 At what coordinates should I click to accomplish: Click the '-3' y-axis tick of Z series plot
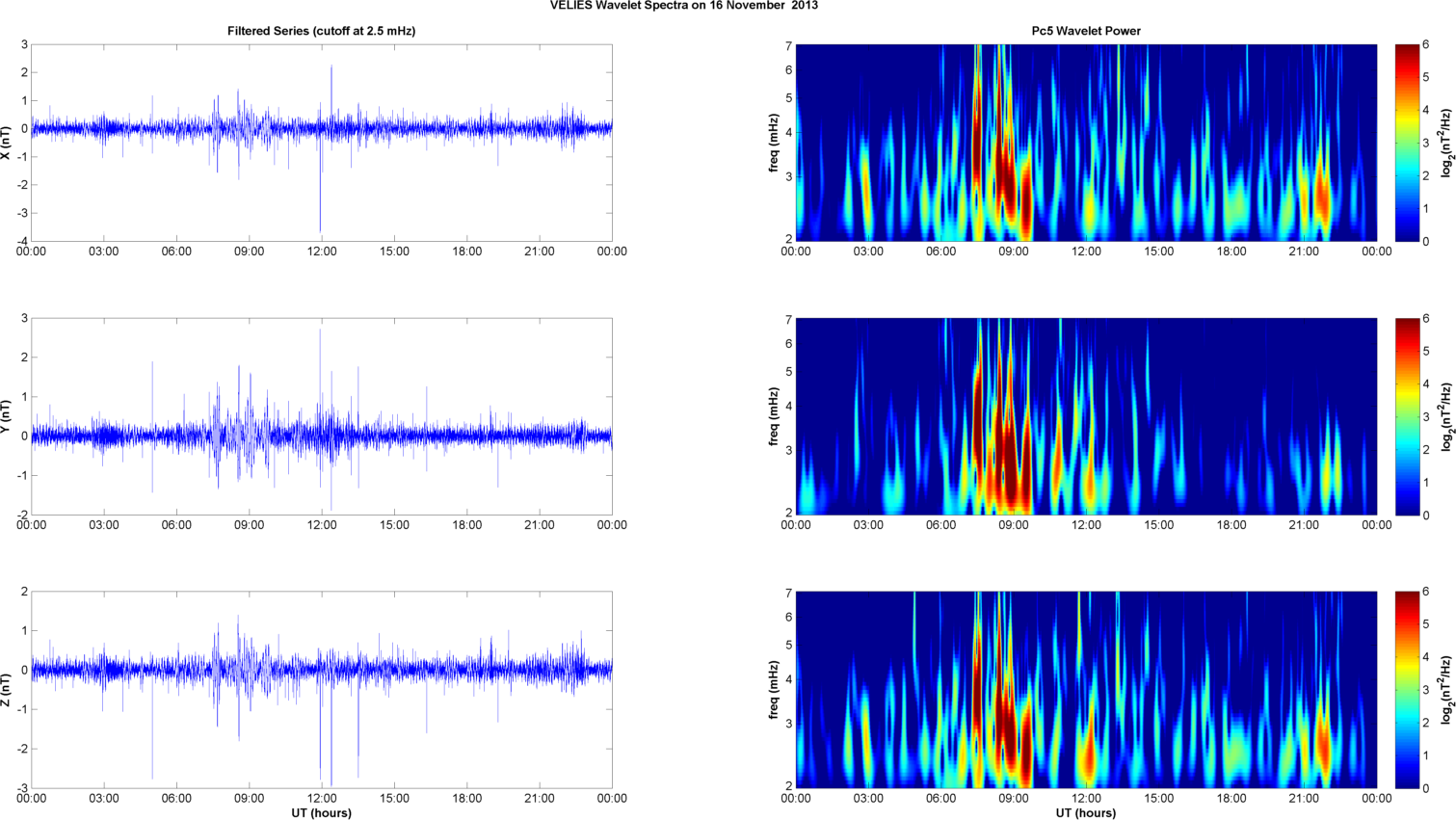coord(22,788)
